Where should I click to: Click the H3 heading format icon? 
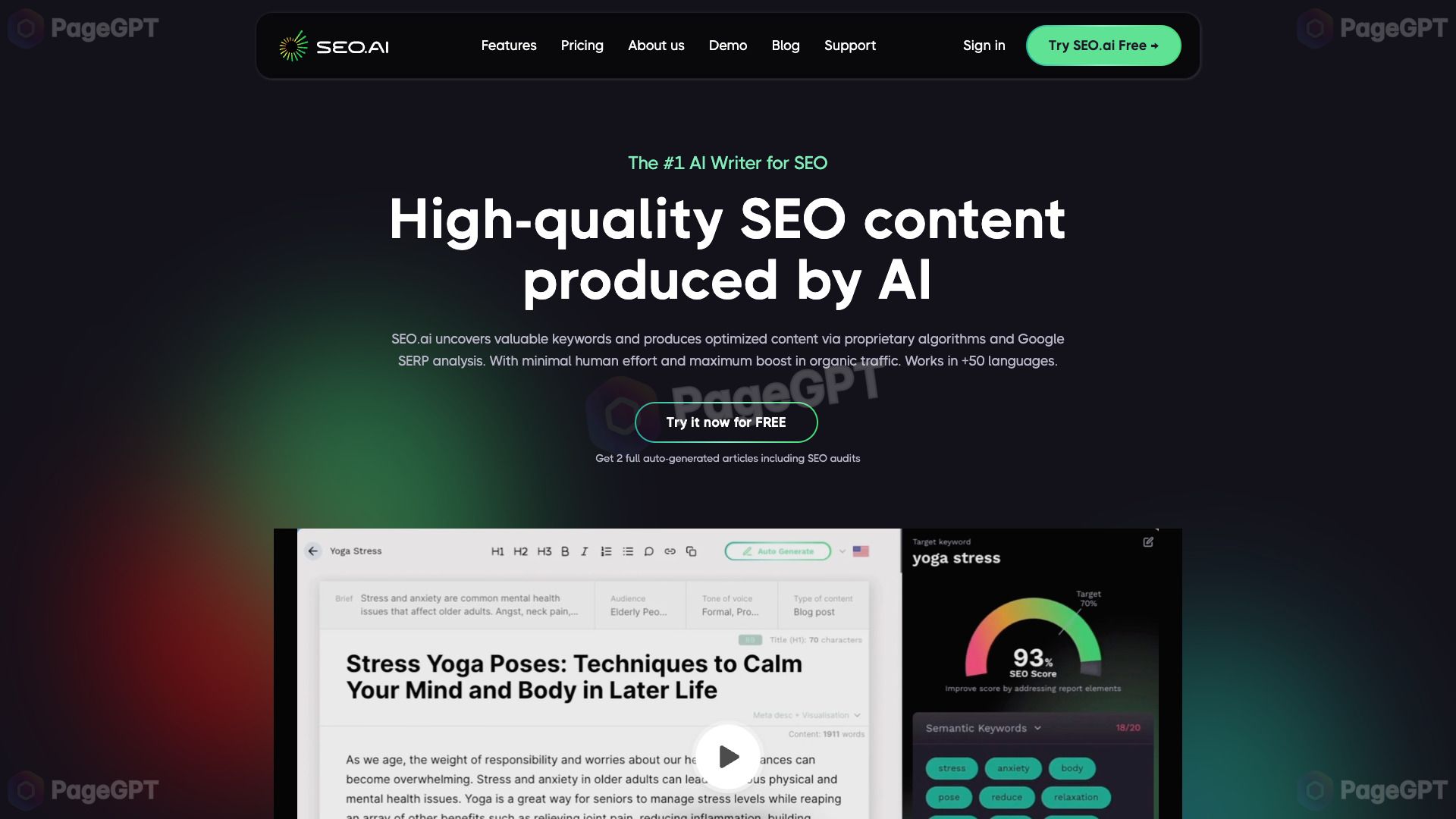tap(543, 550)
